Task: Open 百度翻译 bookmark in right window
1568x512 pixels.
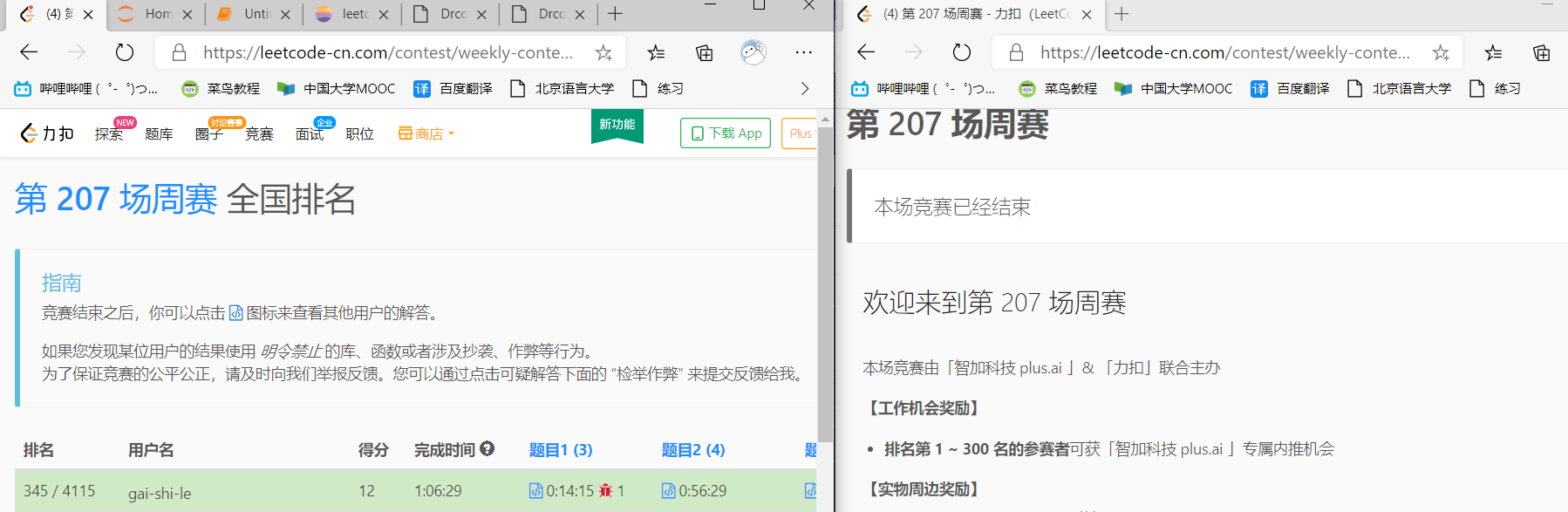Action: [x=1291, y=88]
